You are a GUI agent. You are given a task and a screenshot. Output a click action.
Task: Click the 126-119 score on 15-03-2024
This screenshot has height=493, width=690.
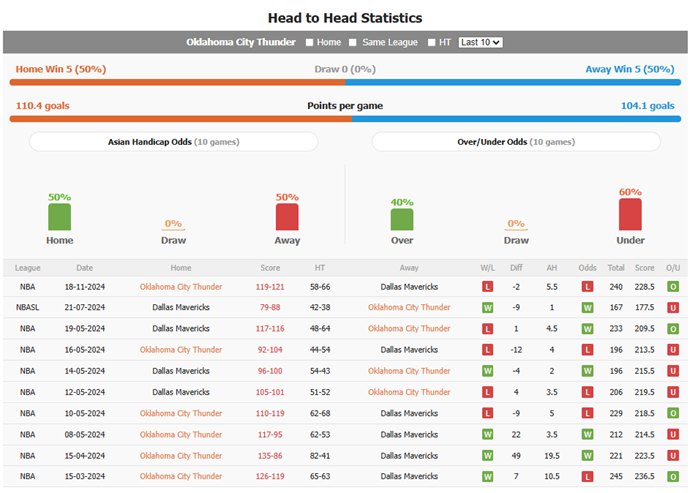tap(270, 477)
